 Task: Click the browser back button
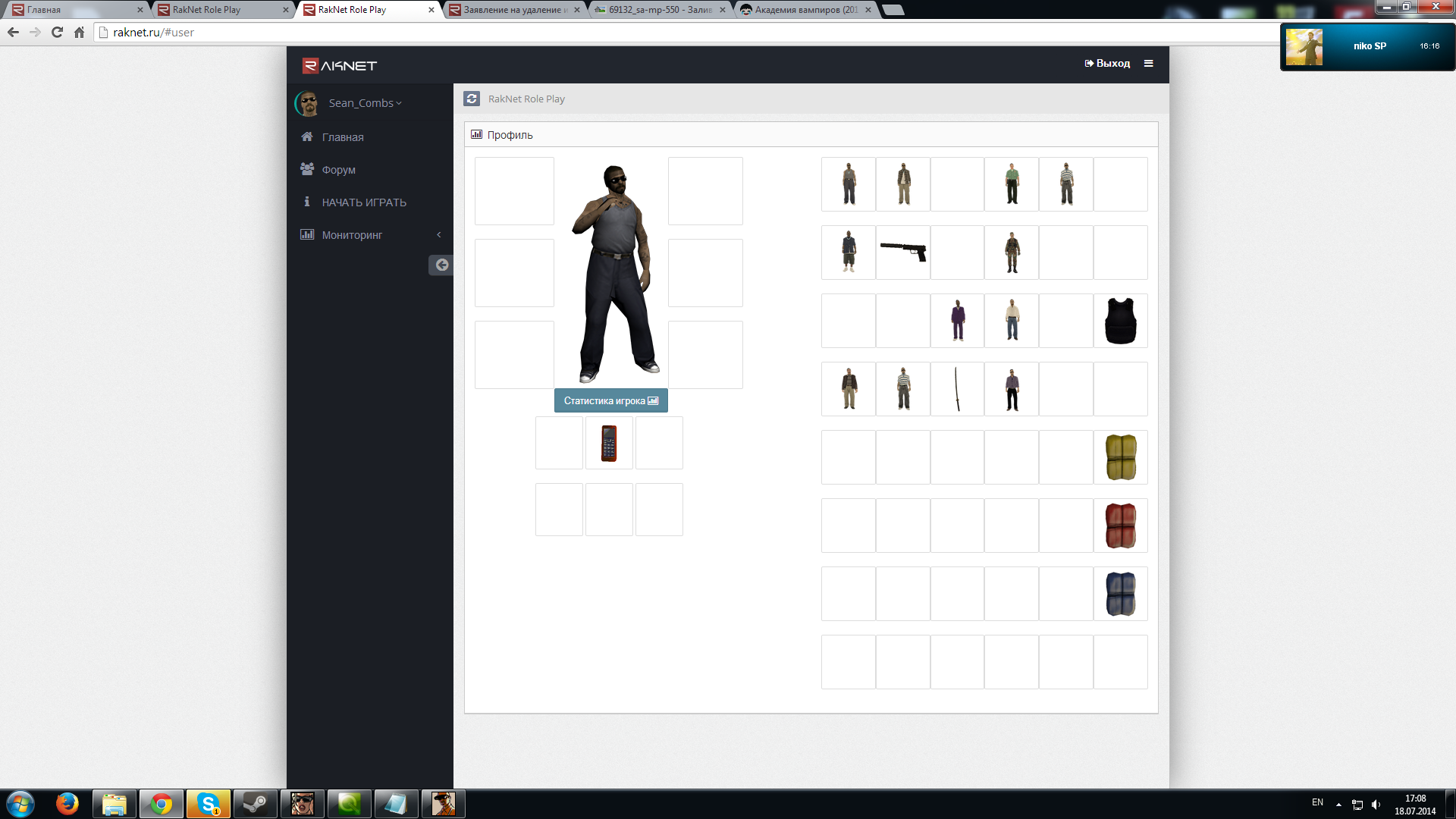(13, 32)
